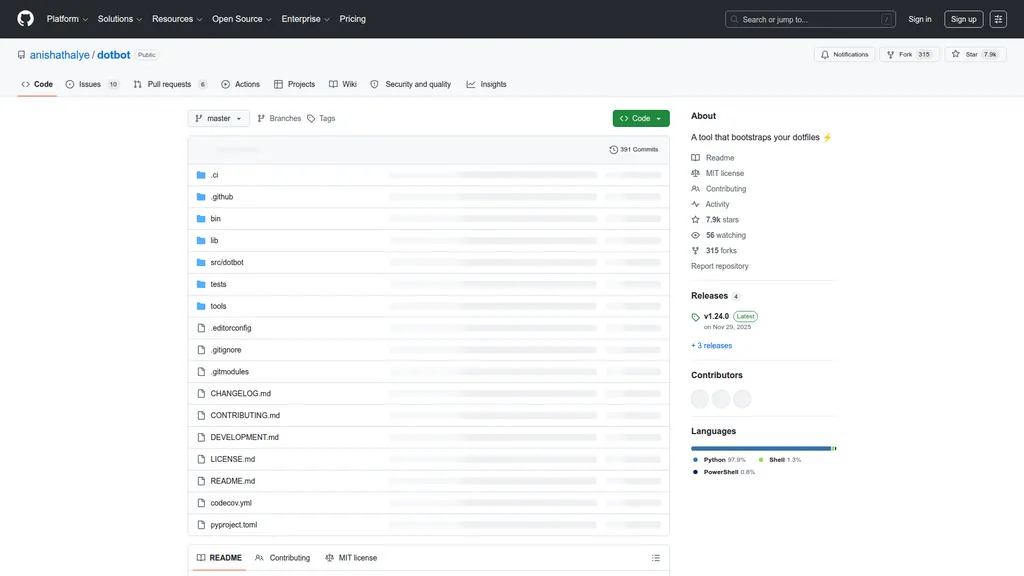Switch to the Code tab
This screenshot has width=1024, height=576.
pos(37,84)
